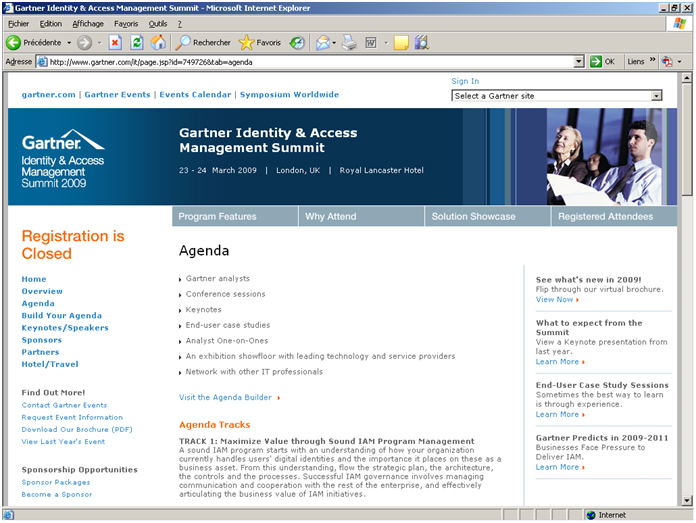
Task: Follow the gartner.com link
Action: [48, 95]
